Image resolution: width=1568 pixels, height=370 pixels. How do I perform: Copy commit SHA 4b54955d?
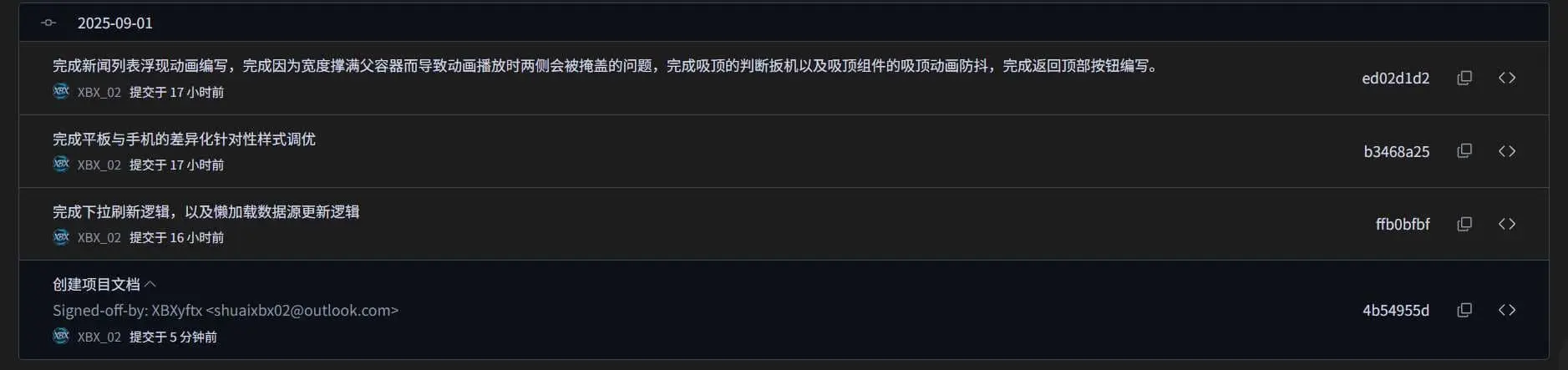[1464, 310]
